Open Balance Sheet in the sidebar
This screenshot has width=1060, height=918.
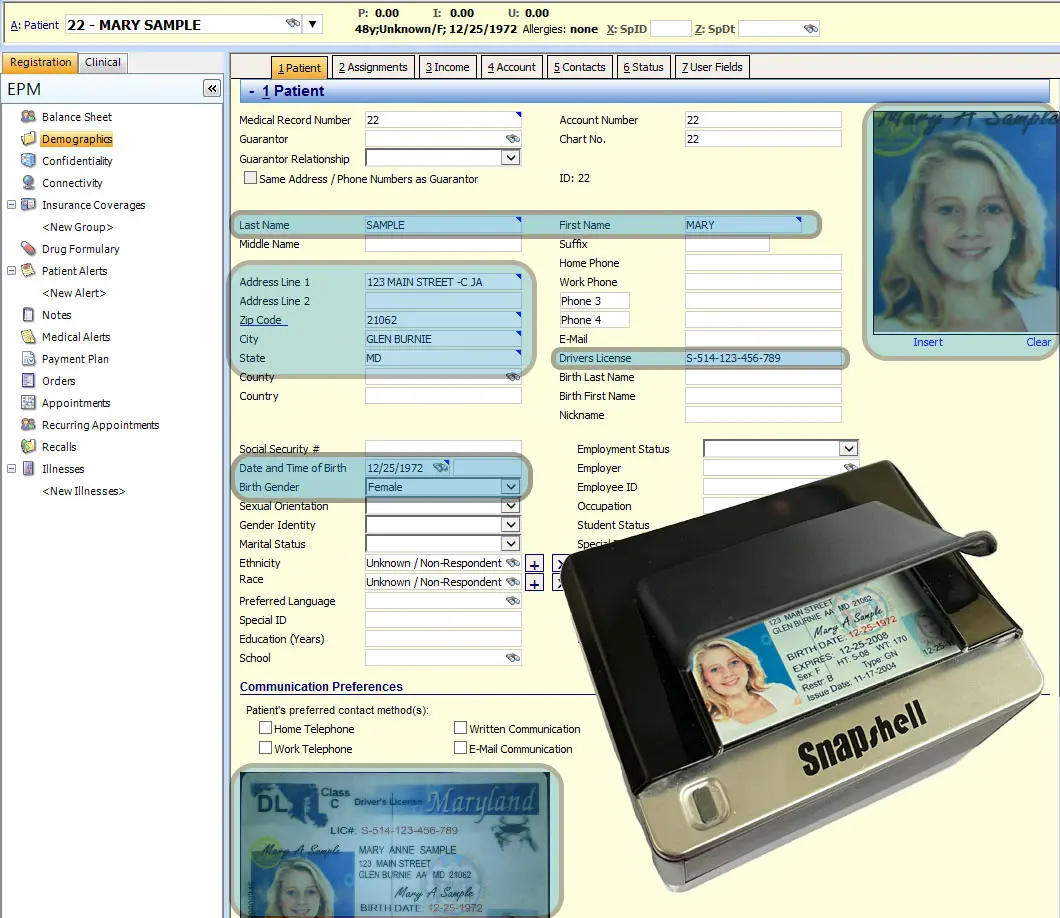click(x=76, y=117)
